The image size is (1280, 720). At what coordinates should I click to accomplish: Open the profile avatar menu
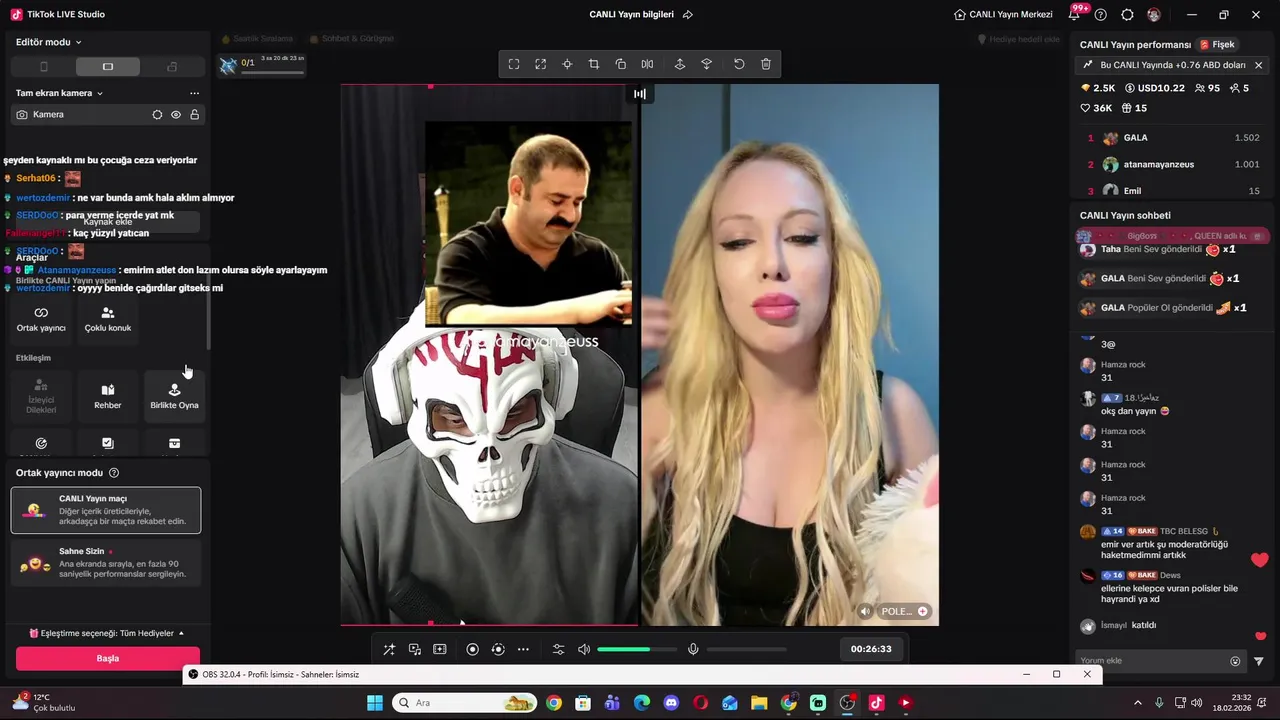pyautogui.click(x=1154, y=15)
